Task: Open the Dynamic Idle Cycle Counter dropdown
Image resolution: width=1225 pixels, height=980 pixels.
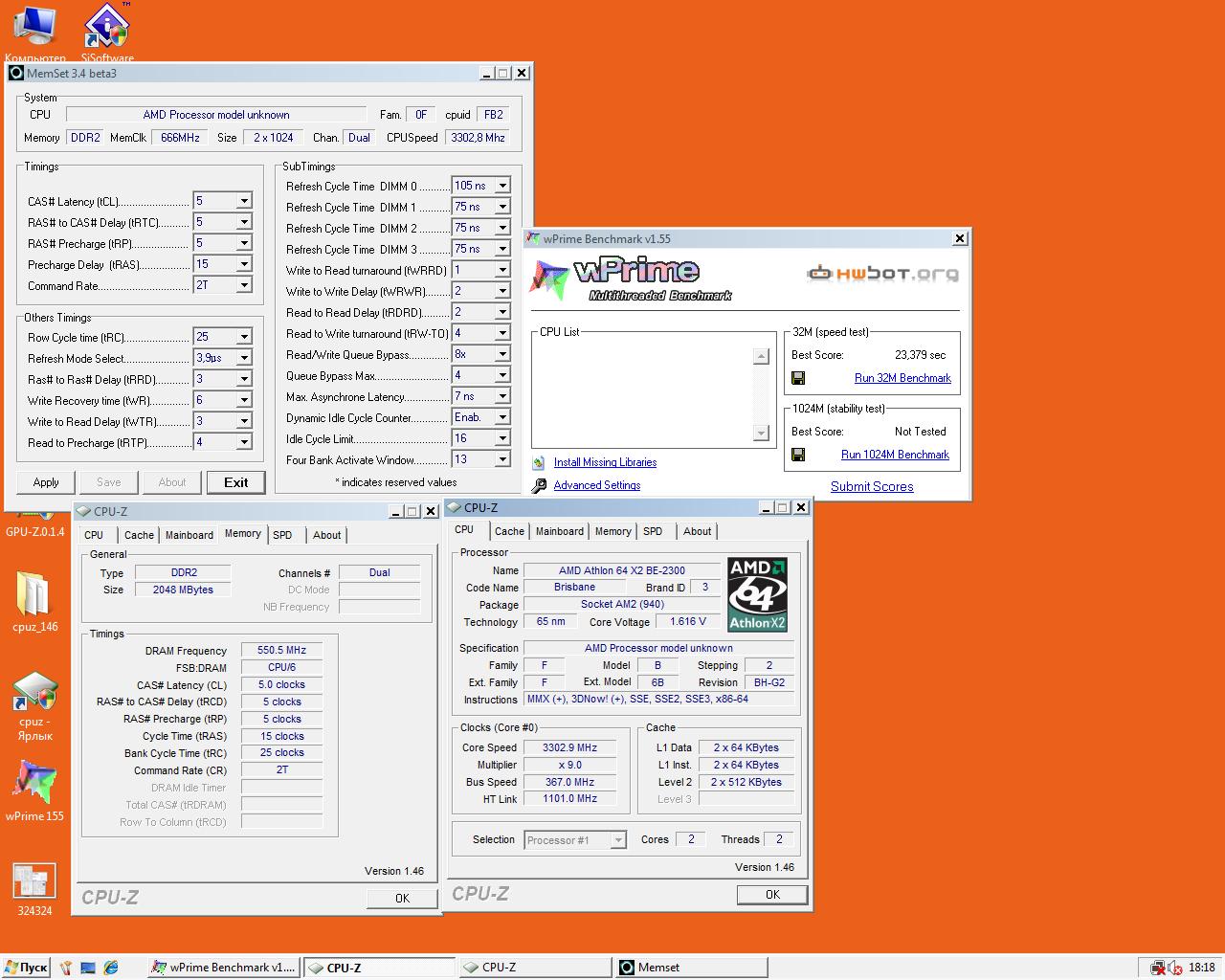Action: 502,417
